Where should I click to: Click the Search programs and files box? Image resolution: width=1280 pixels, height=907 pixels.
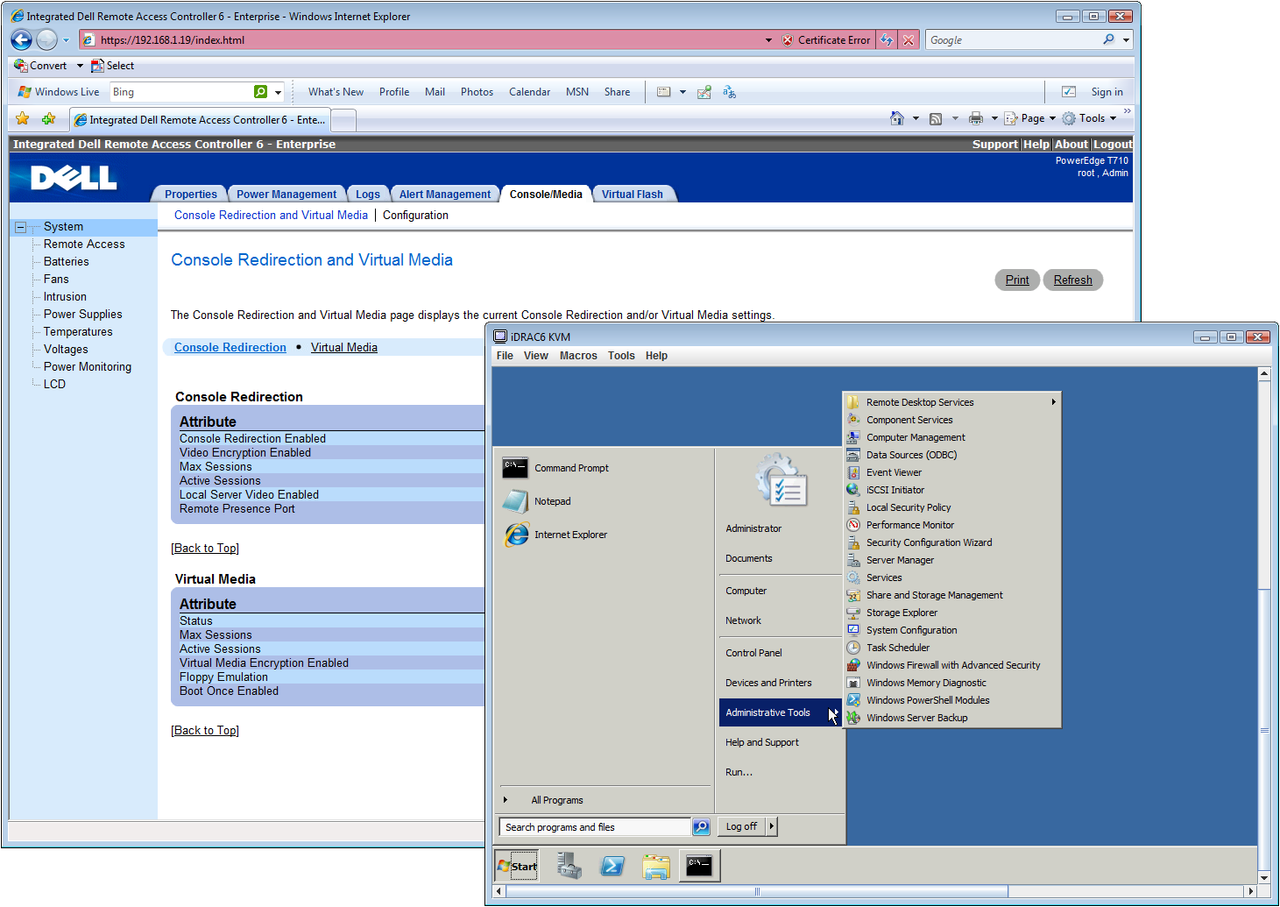[595, 827]
